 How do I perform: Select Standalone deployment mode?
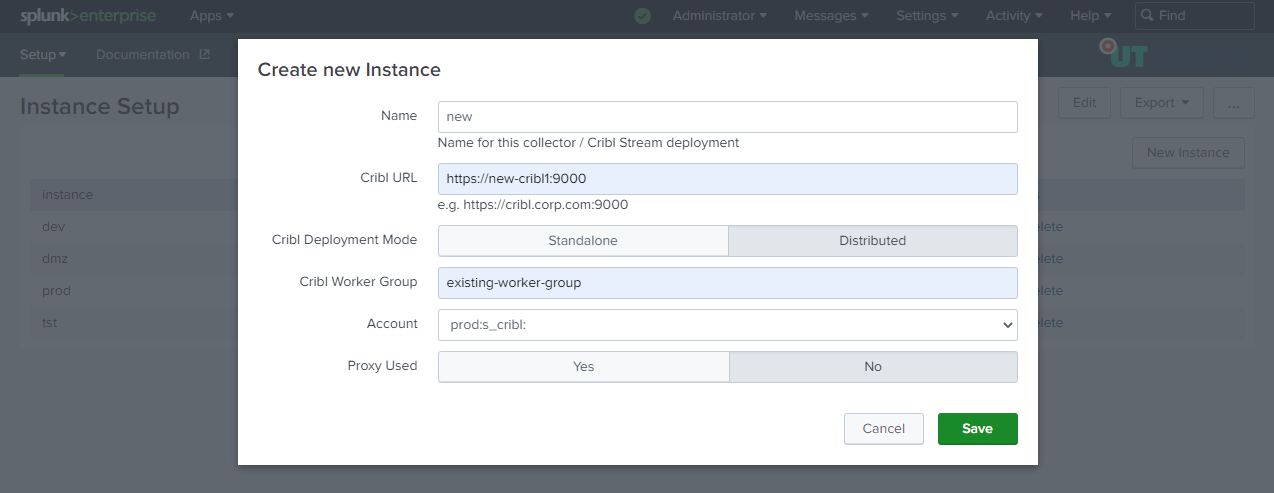pos(583,241)
